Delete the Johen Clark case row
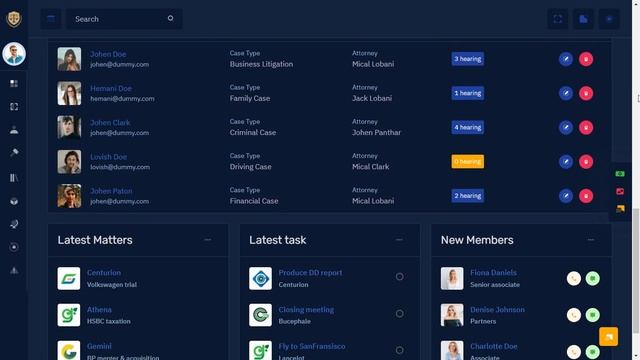This screenshot has height=360, width=640. point(586,127)
